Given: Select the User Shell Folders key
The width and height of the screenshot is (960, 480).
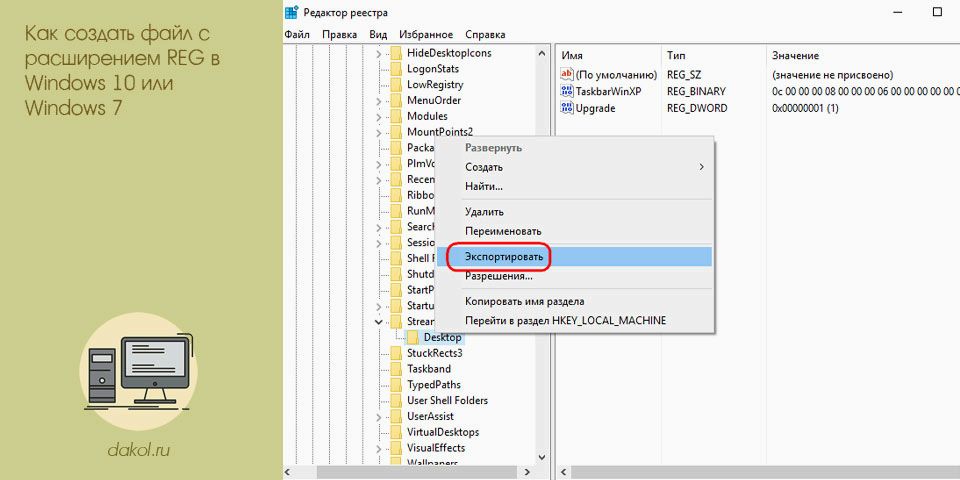Looking at the screenshot, I should point(448,400).
